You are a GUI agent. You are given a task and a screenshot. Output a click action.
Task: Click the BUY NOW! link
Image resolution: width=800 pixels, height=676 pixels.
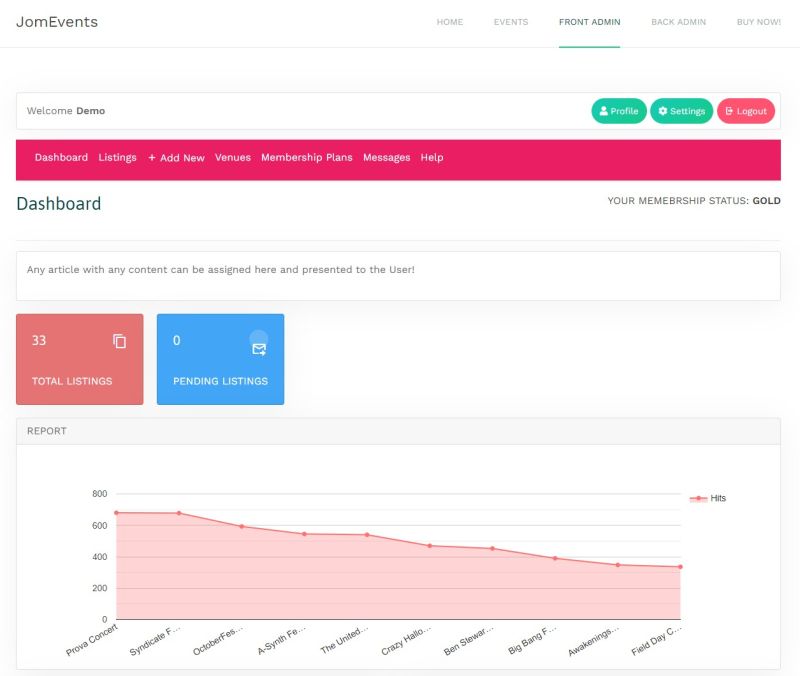pyautogui.click(x=757, y=21)
